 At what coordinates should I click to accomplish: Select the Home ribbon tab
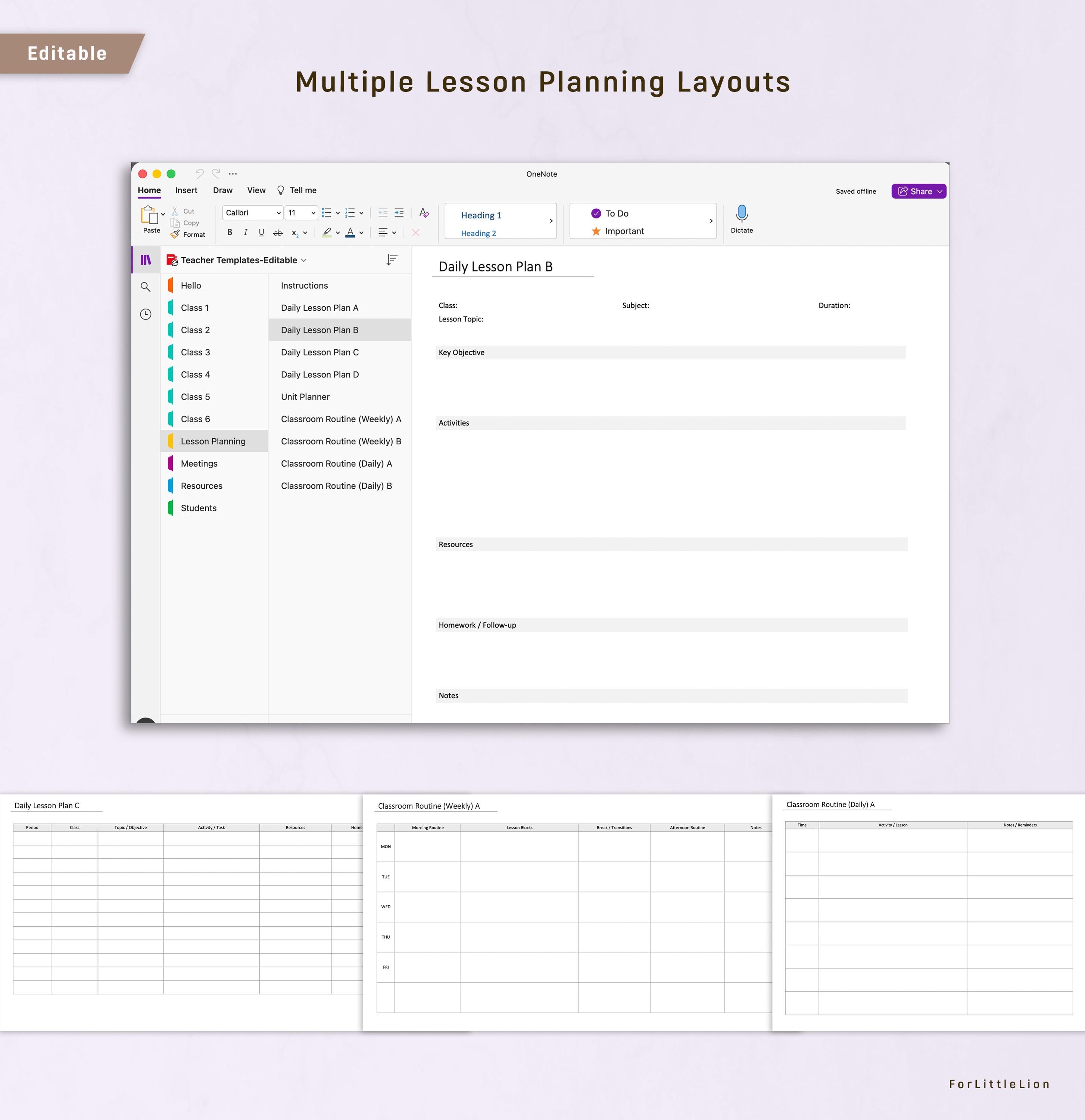[x=149, y=190]
